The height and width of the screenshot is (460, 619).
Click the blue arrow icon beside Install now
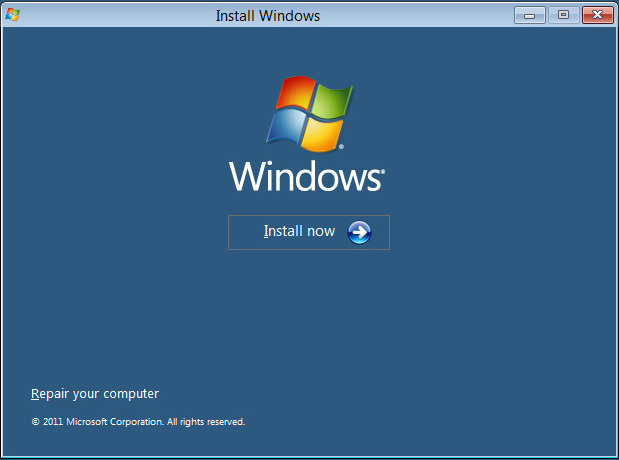pyautogui.click(x=359, y=232)
